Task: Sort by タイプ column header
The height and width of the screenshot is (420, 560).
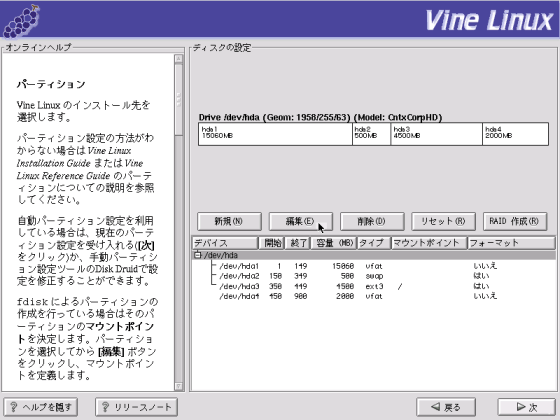Action: pyautogui.click(x=374, y=243)
